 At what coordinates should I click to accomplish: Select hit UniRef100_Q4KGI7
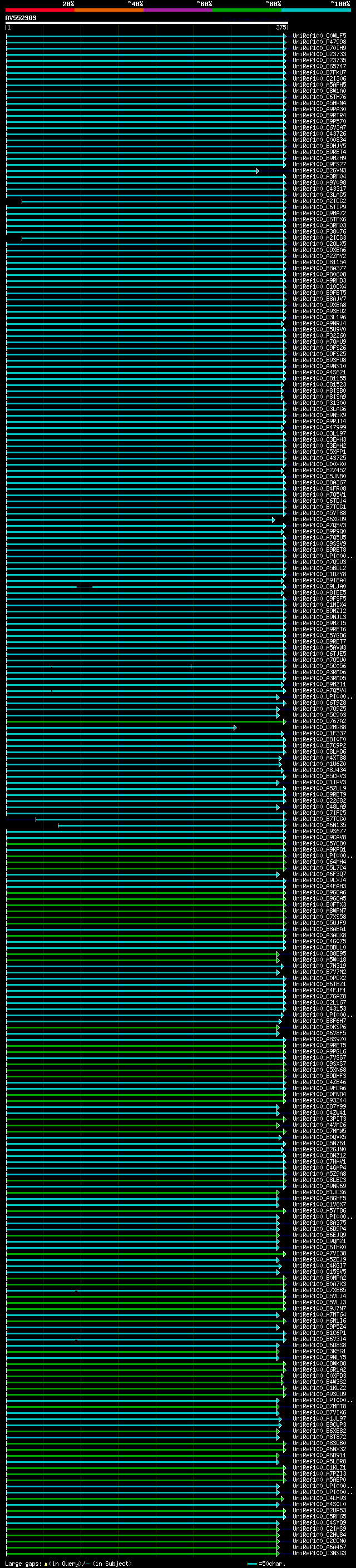click(319, 1267)
